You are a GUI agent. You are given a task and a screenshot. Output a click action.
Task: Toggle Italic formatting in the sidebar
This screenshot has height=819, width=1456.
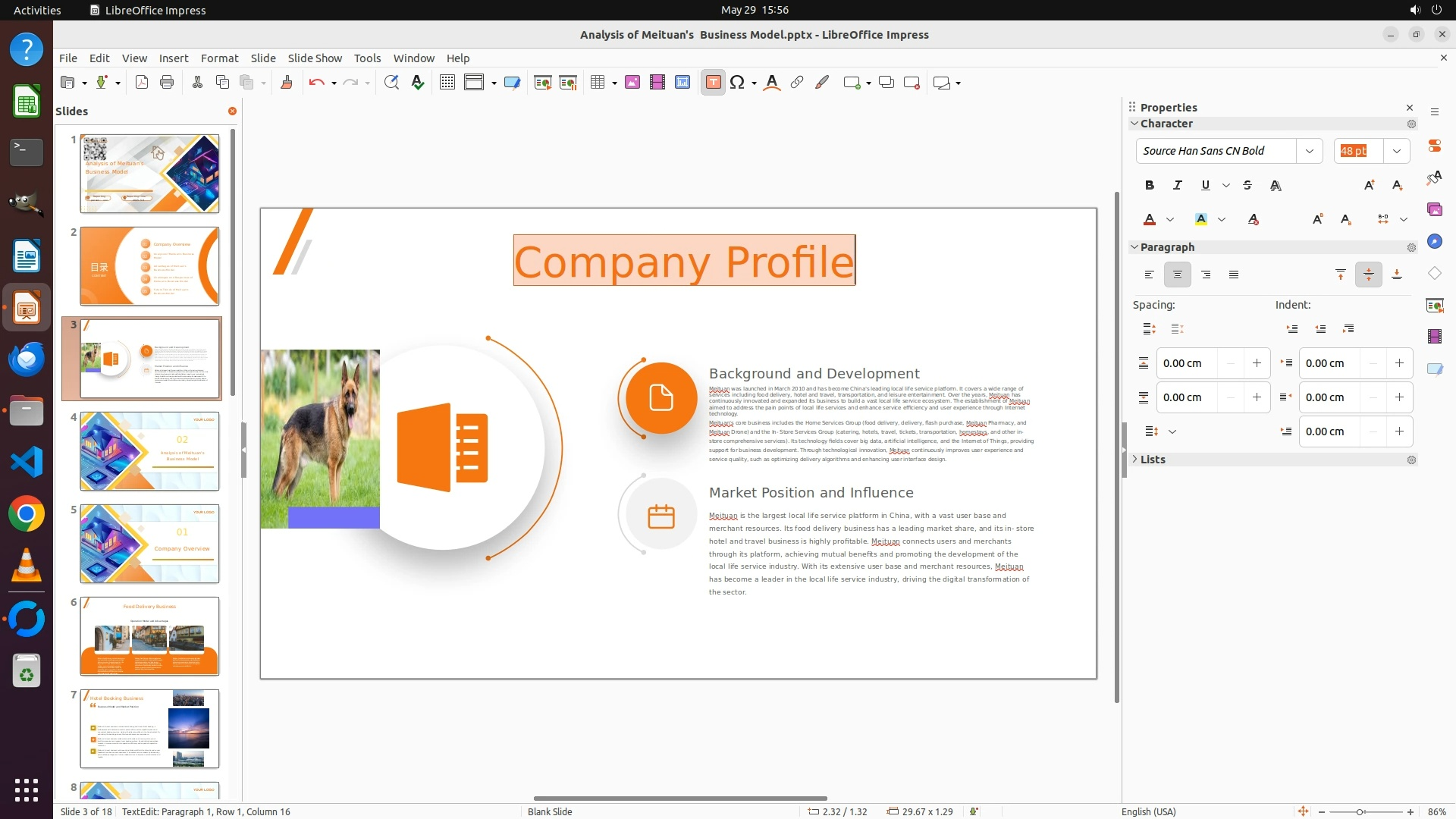1177,185
